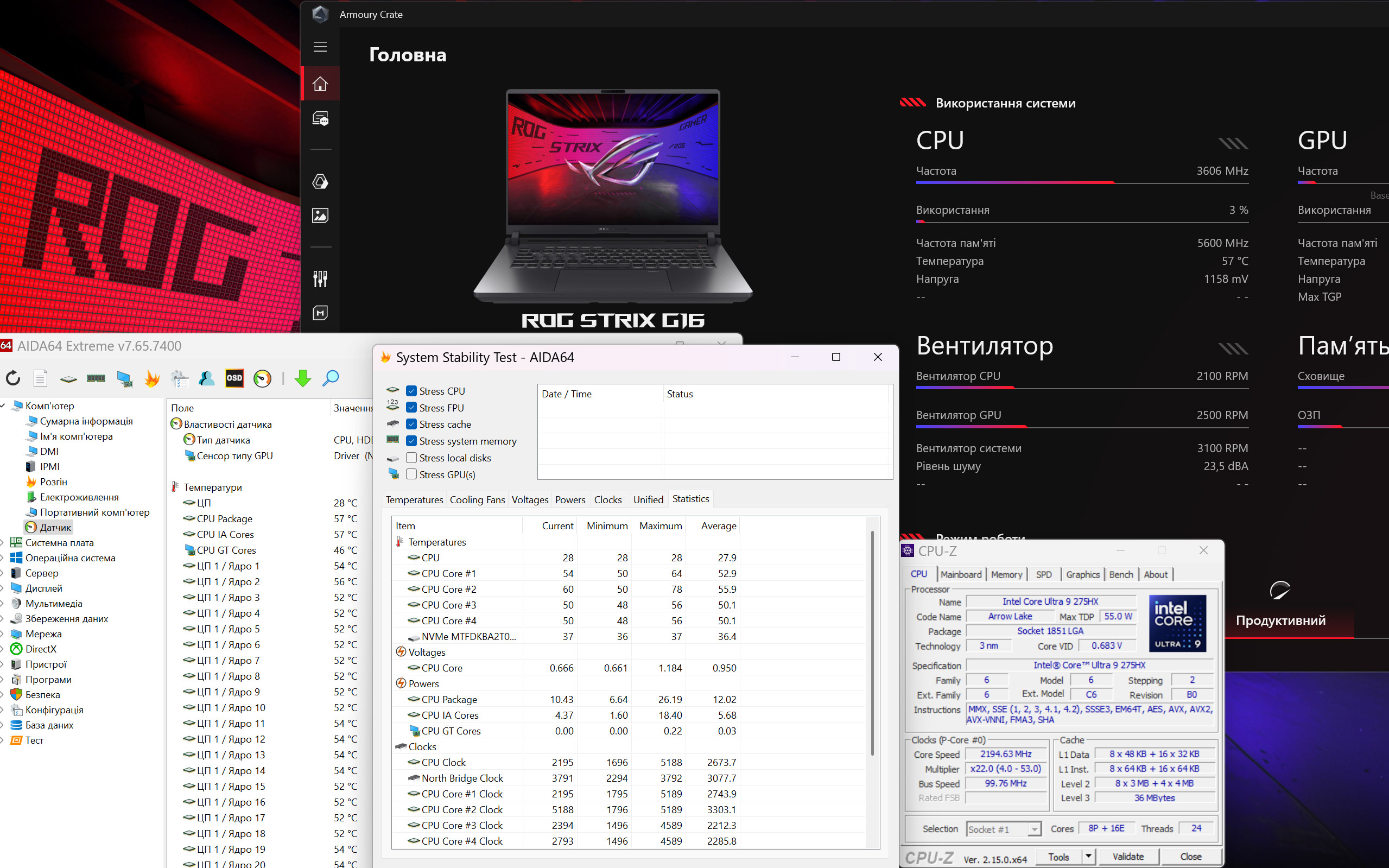The height and width of the screenshot is (868, 1389).
Task: Select the Home icon in Armoury Crate sidebar
Action: 320,84
